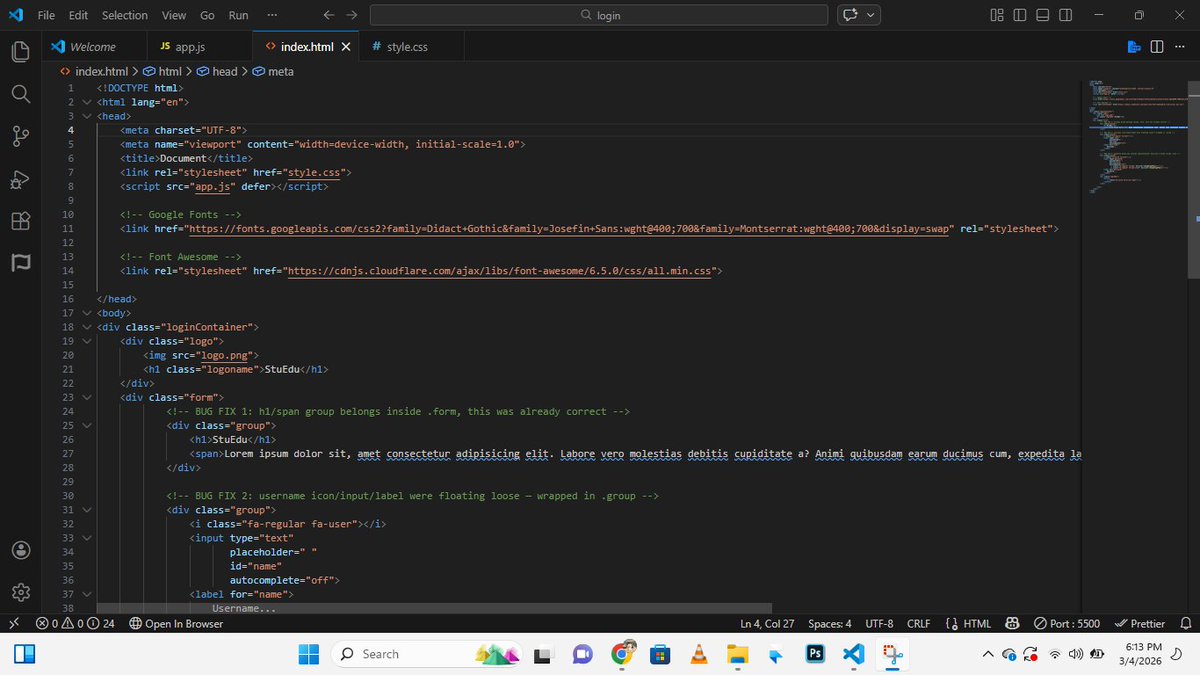Open the File Explorer taskbar icon
The width and height of the screenshot is (1200, 675).
pyautogui.click(x=737, y=654)
